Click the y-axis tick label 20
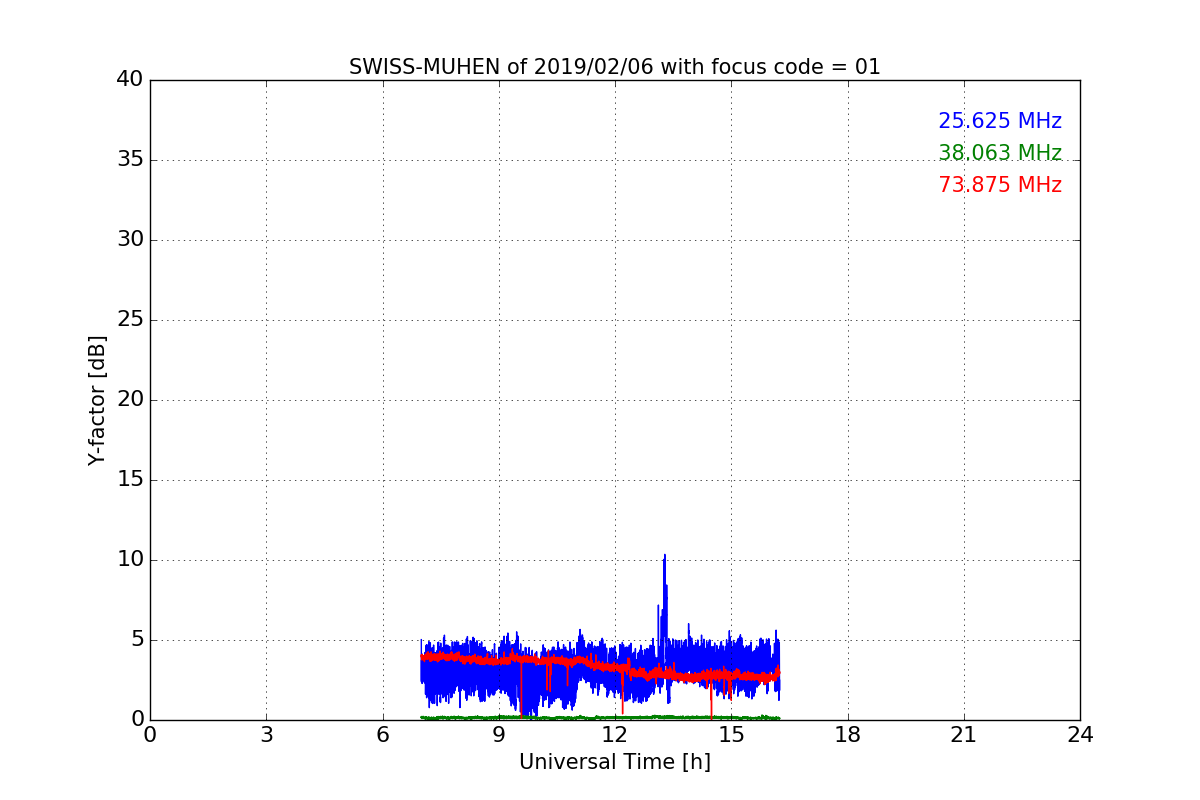The image size is (1200, 800). (130, 400)
